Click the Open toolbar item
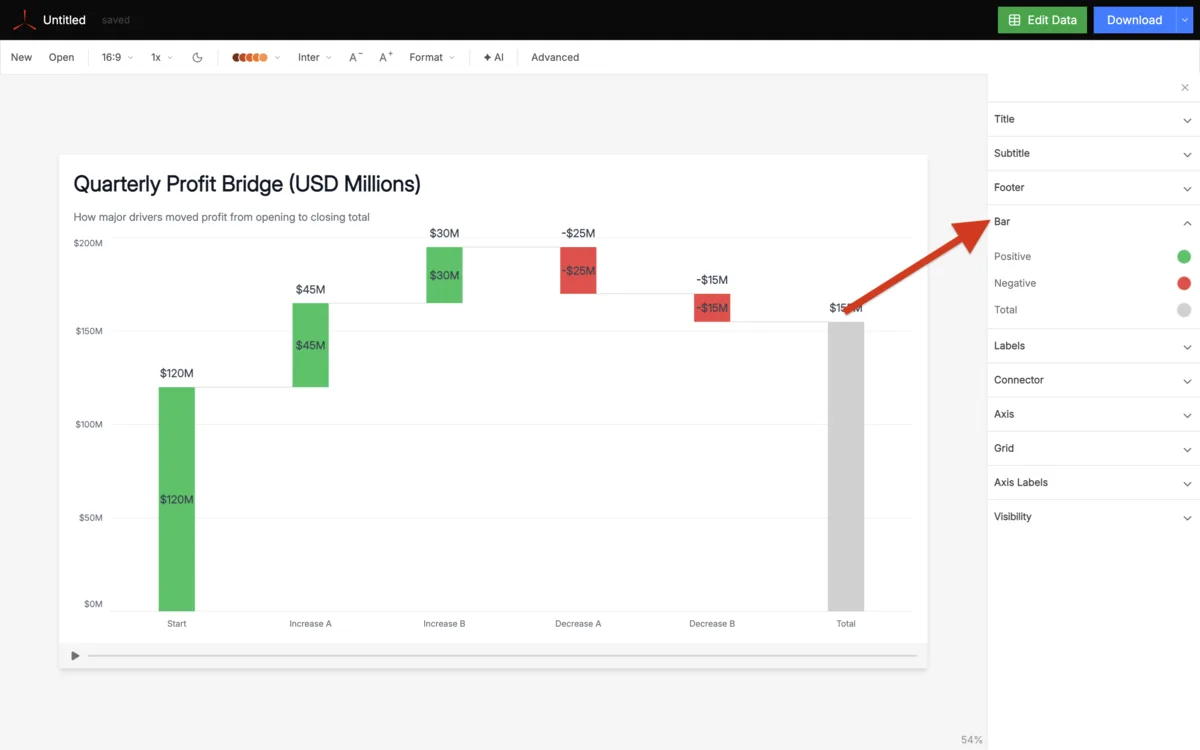The image size is (1200, 750). [61, 57]
